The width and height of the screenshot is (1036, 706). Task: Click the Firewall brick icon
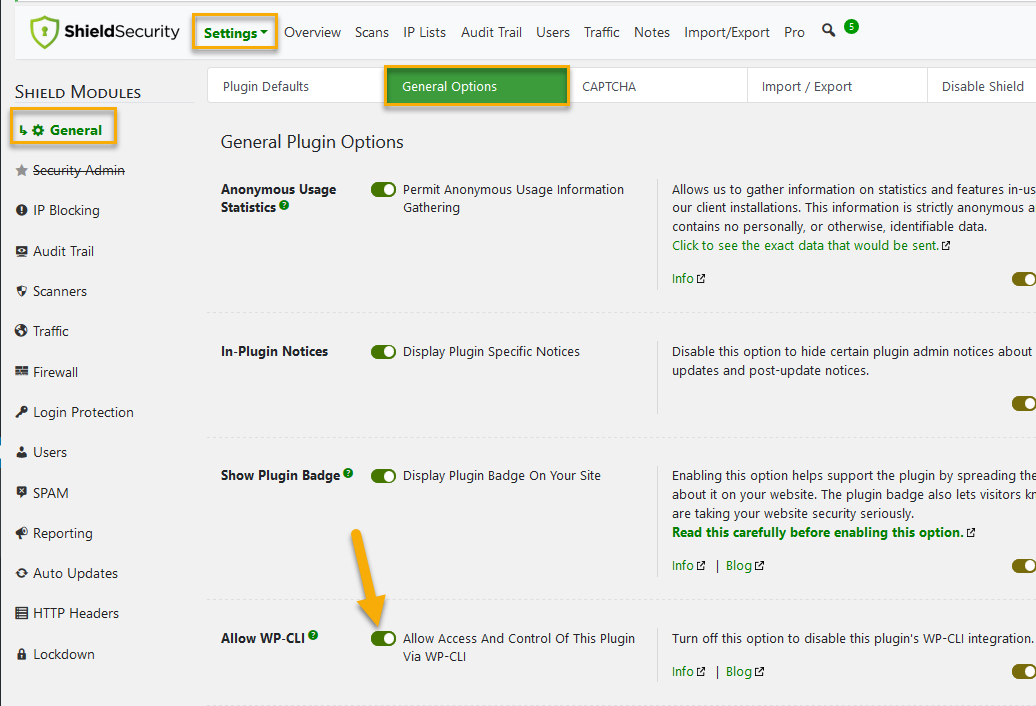click(21, 371)
